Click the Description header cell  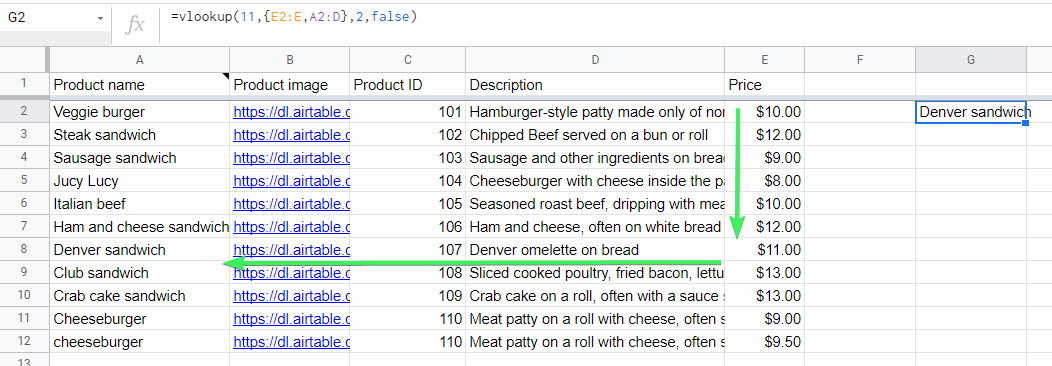[595, 84]
